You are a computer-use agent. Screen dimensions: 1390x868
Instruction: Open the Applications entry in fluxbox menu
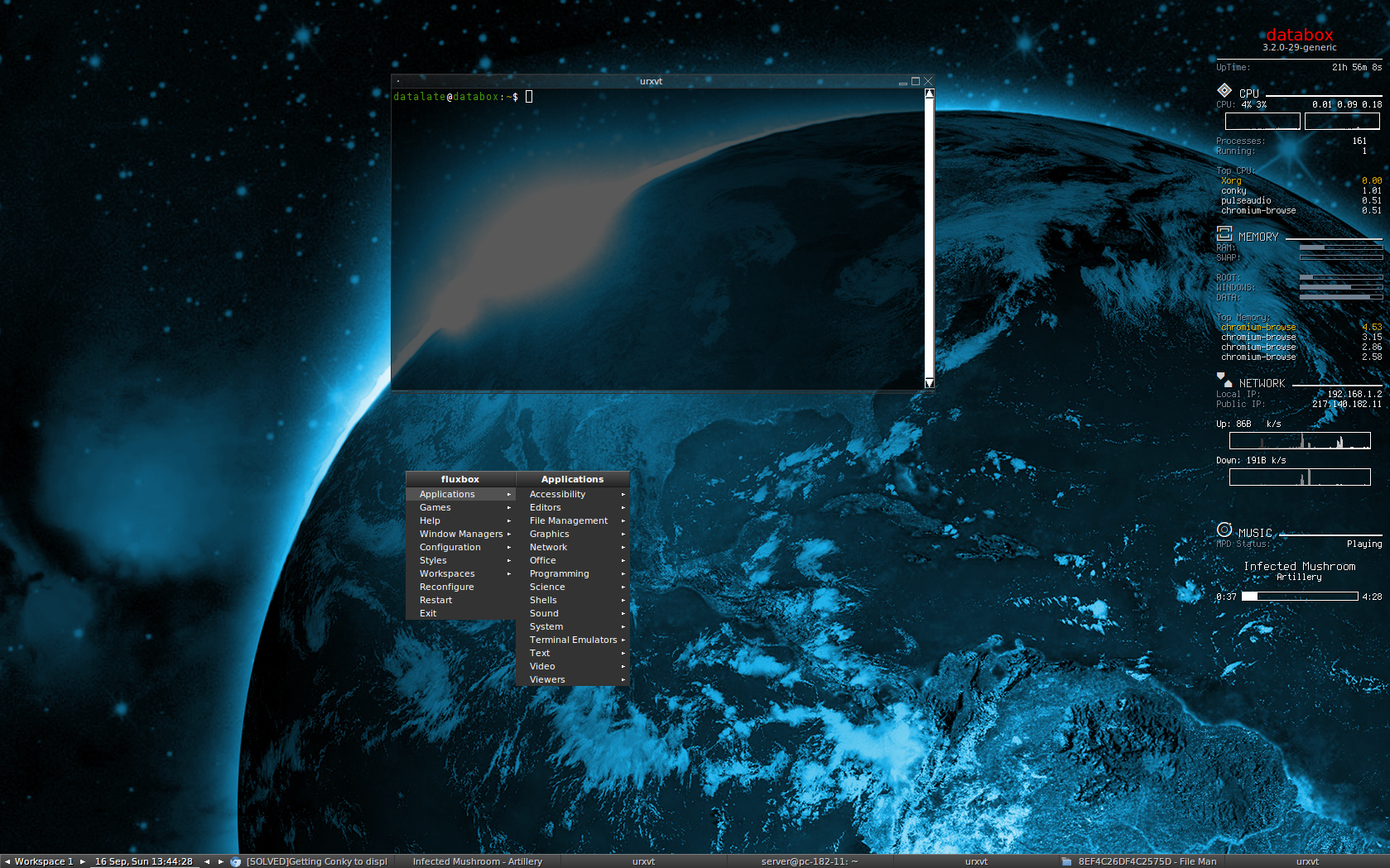[x=460, y=494]
